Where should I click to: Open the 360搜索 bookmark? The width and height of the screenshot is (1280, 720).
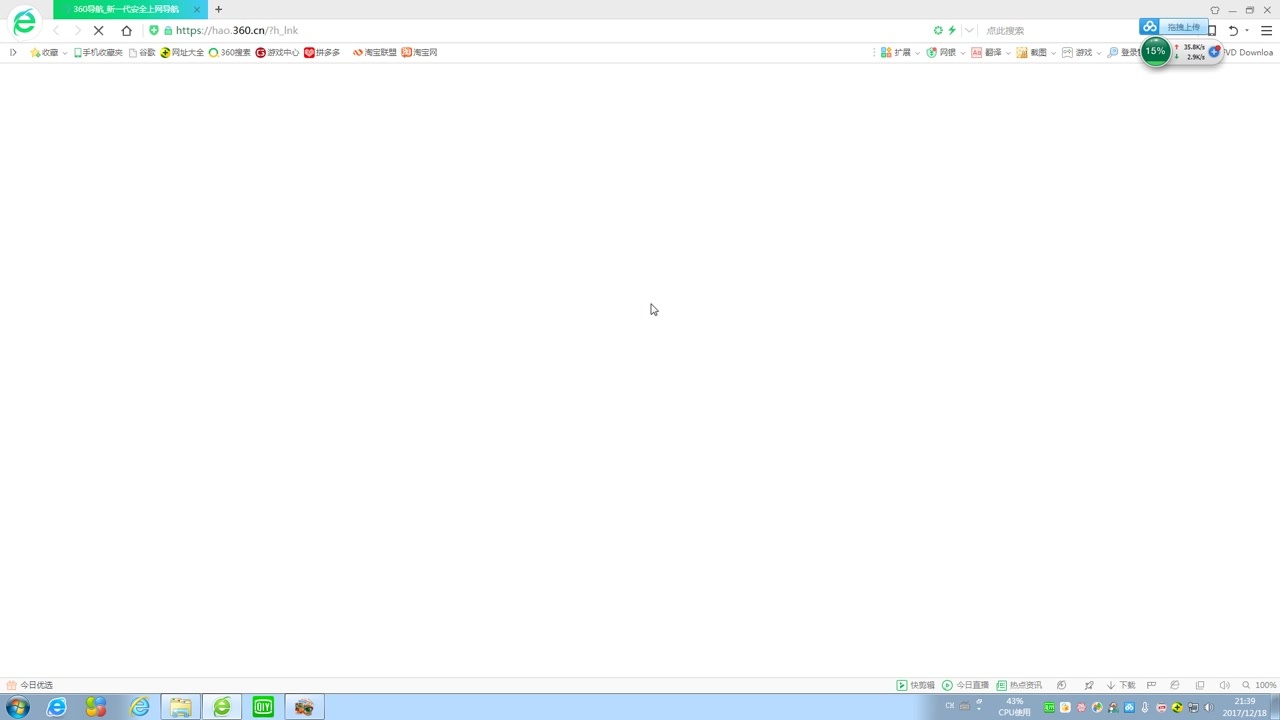pos(230,53)
